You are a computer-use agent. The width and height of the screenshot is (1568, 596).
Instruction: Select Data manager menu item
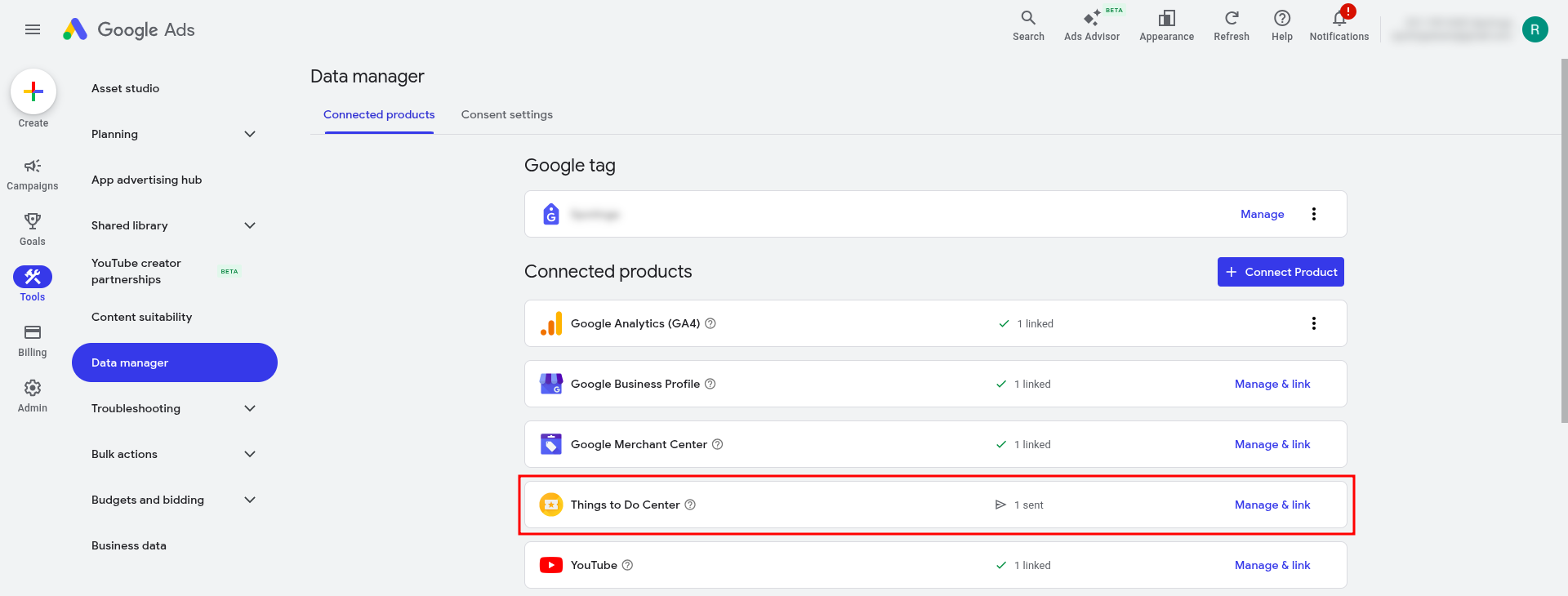coord(175,362)
